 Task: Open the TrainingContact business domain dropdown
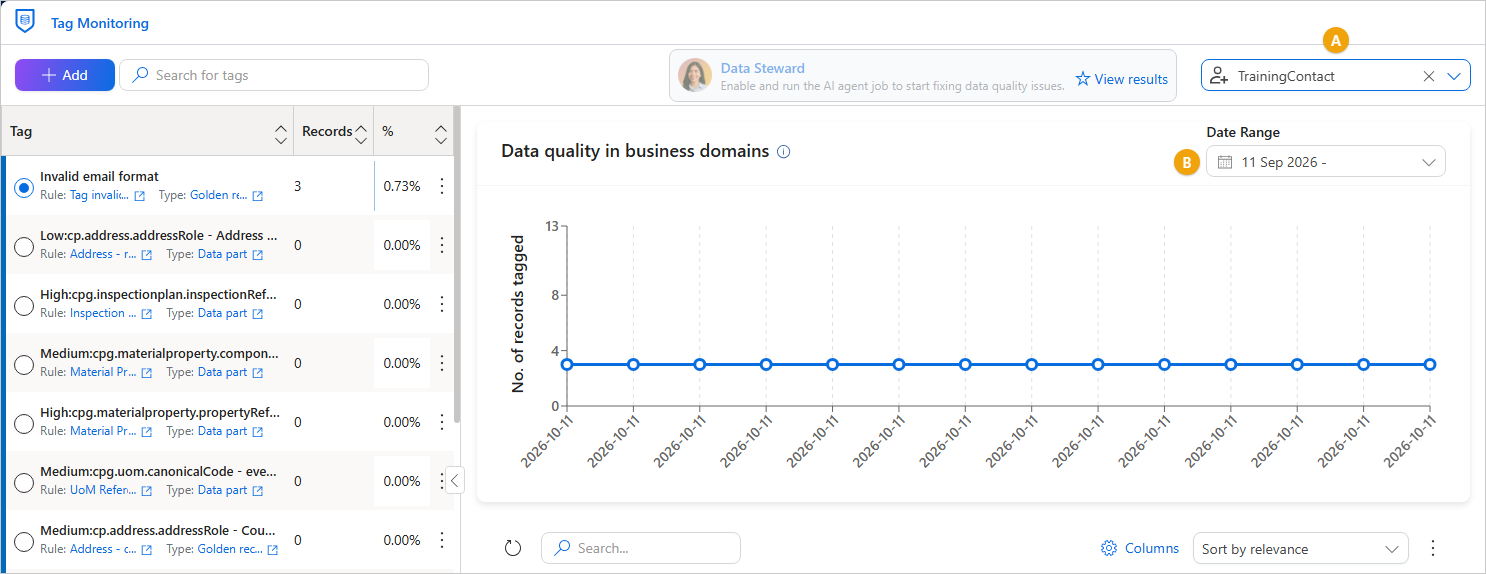point(1454,76)
